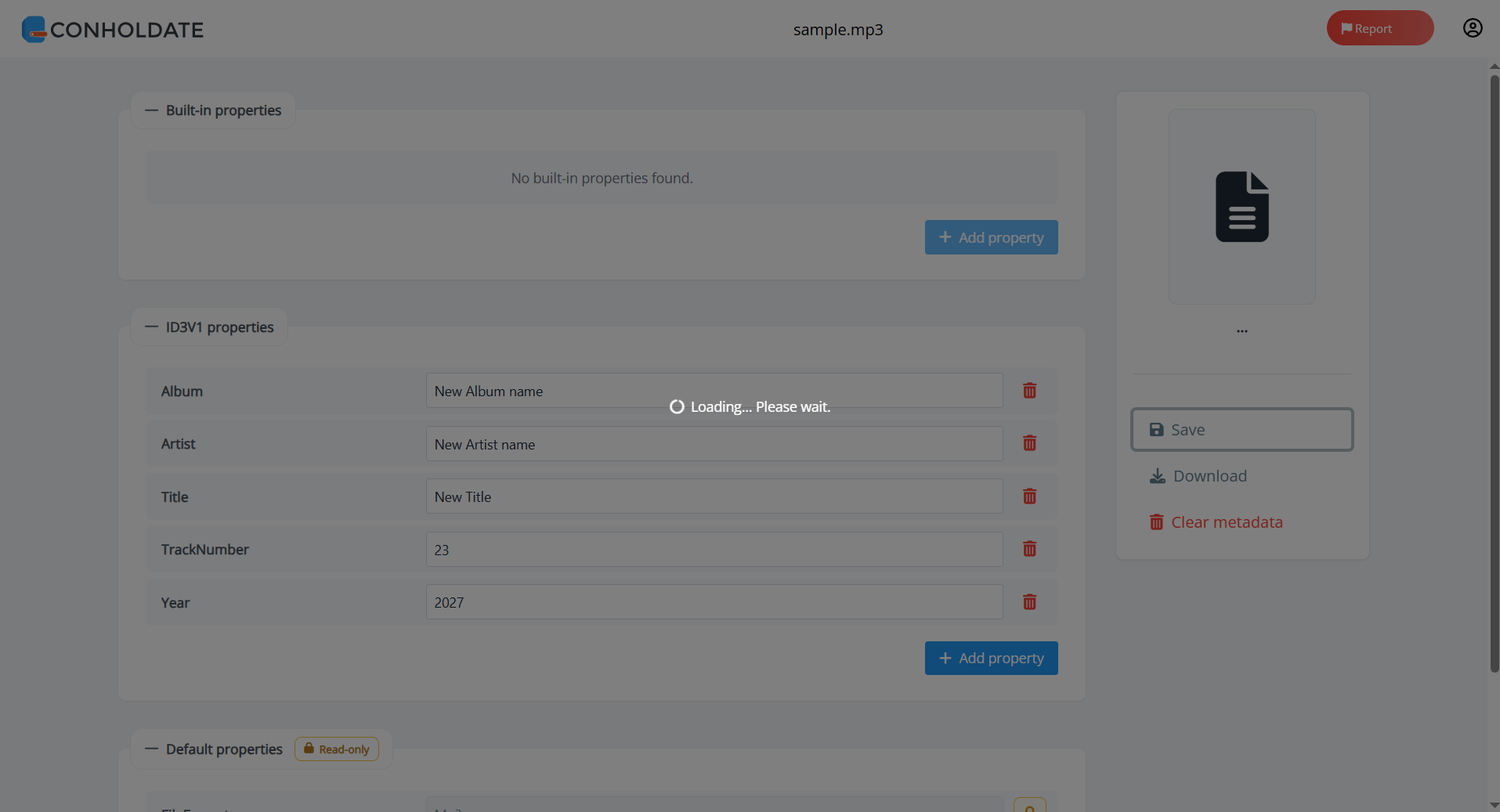Download the edited file
Screen dimensions: 1500x812
pyautogui.click(x=1198, y=476)
